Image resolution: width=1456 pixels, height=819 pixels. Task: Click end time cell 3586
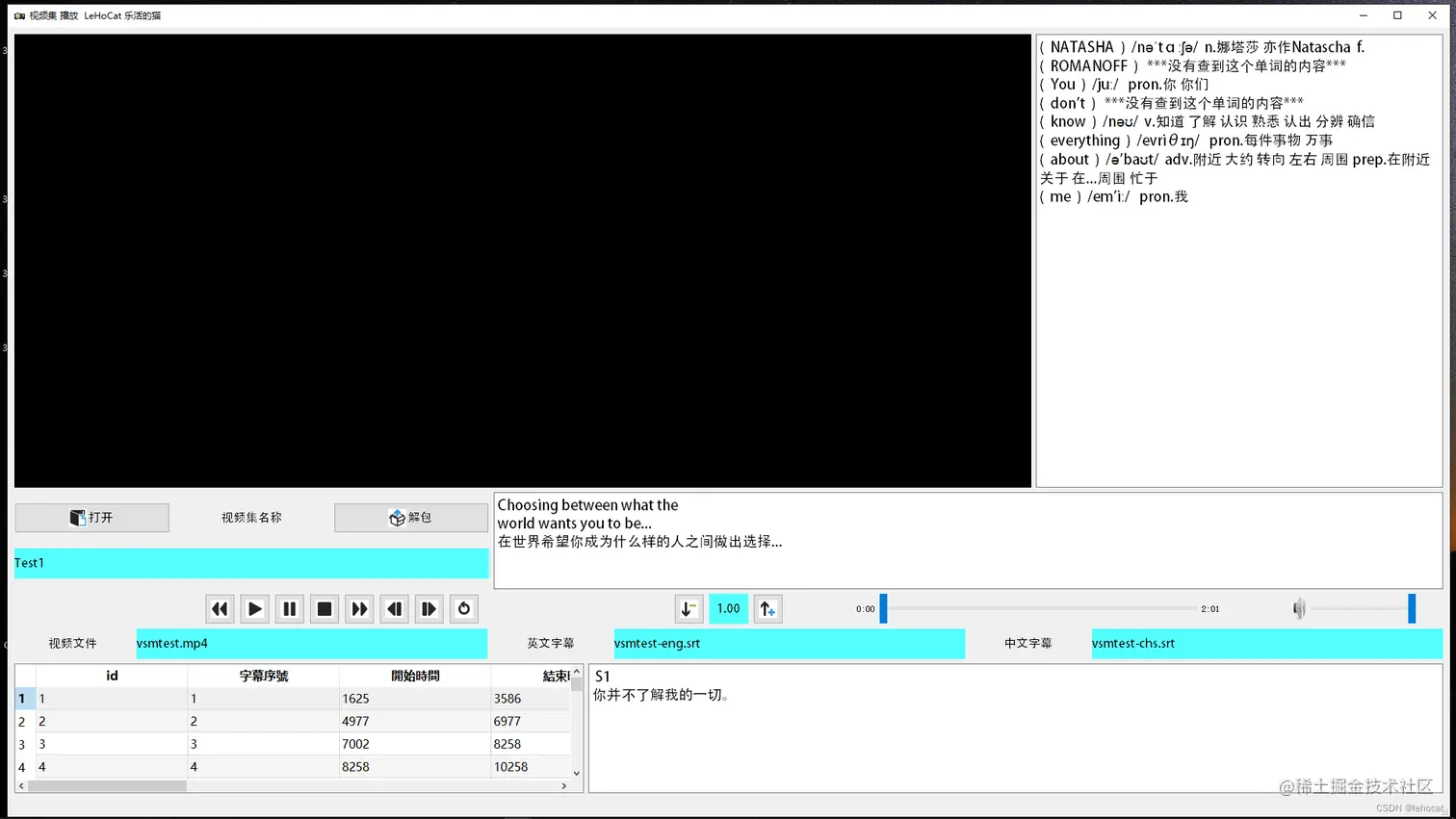click(x=531, y=699)
